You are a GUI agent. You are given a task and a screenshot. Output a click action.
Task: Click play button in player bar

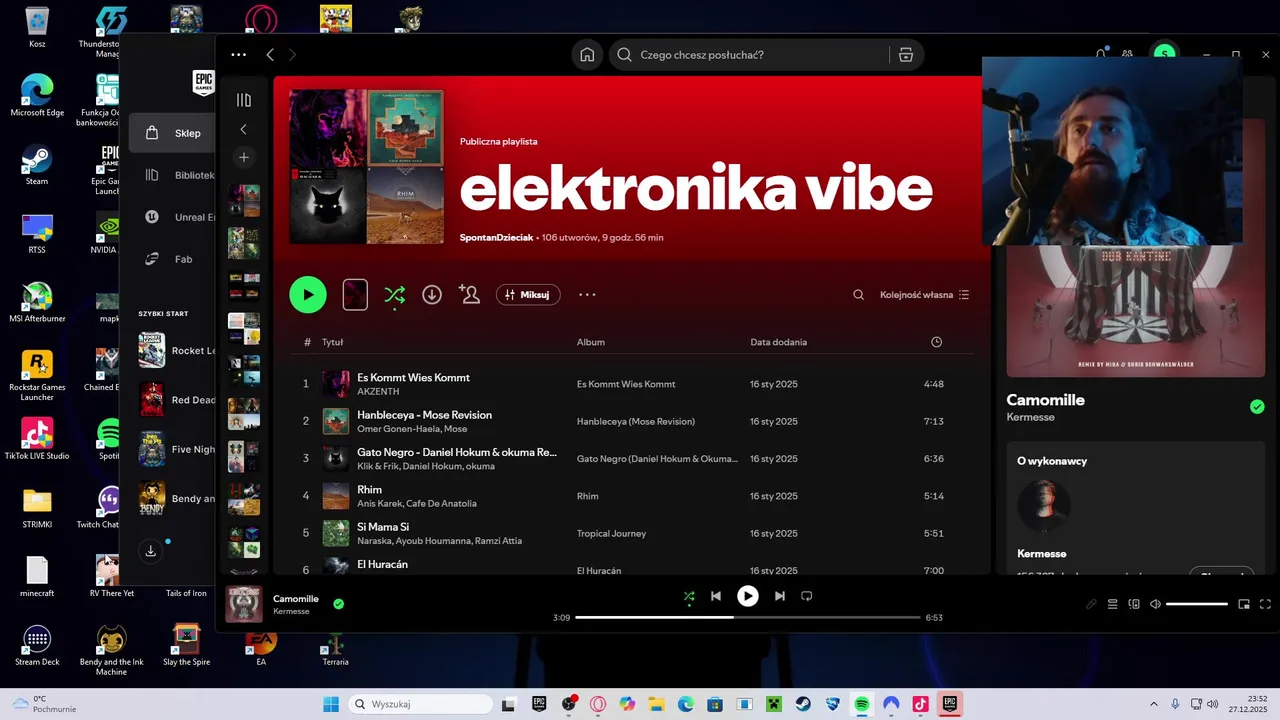[748, 596]
